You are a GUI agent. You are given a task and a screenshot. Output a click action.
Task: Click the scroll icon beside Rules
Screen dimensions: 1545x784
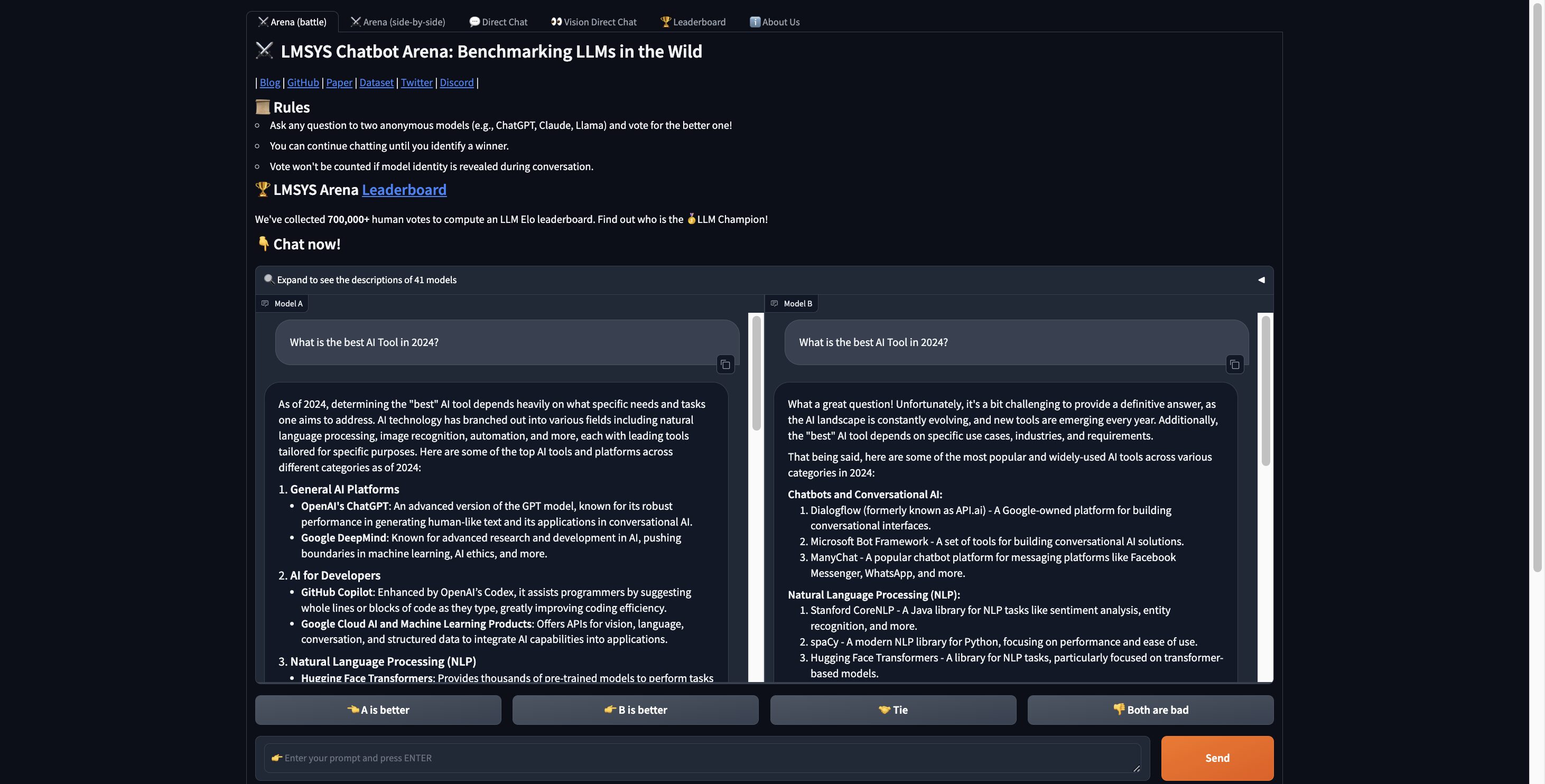pyautogui.click(x=263, y=107)
